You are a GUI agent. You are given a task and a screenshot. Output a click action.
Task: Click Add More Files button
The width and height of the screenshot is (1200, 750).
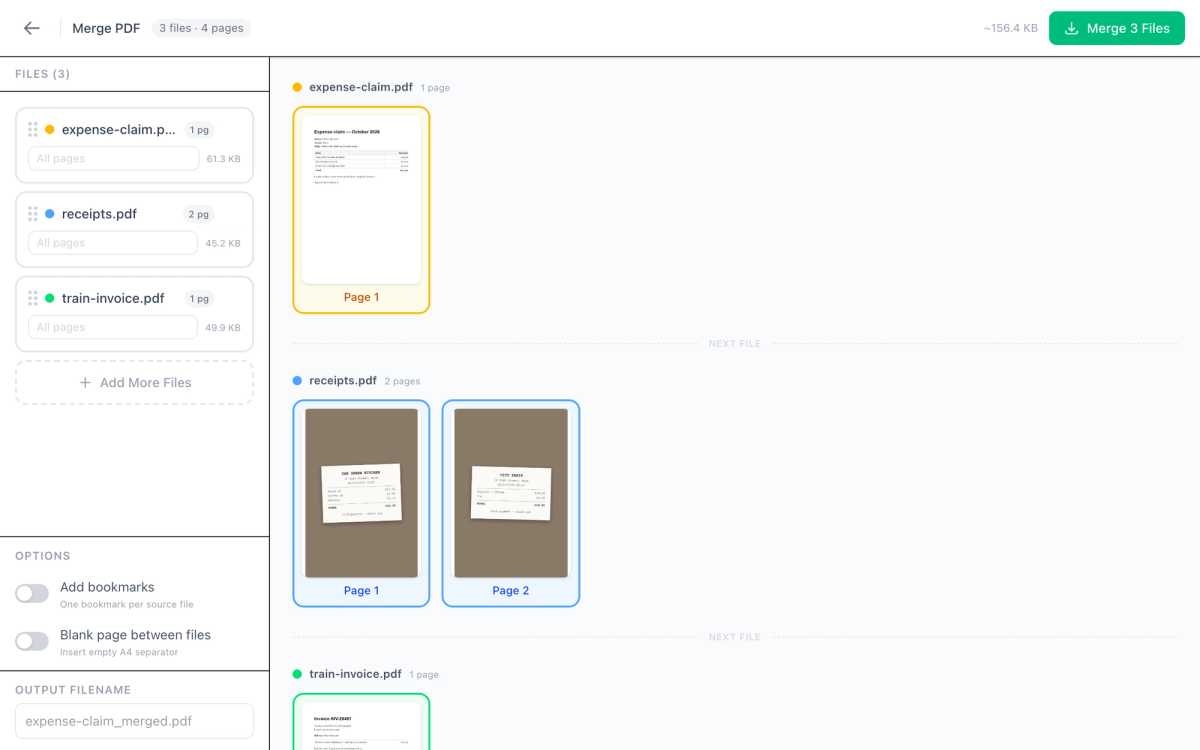pos(134,383)
